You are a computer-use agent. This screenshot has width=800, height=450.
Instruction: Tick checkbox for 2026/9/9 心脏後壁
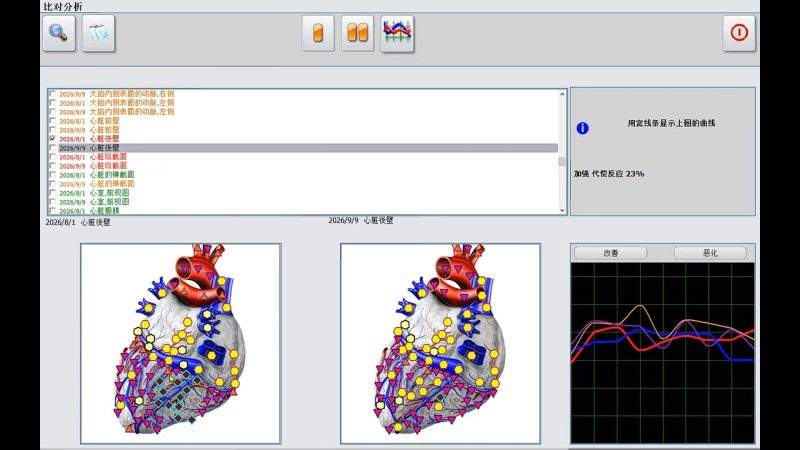click(x=52, y=148)
